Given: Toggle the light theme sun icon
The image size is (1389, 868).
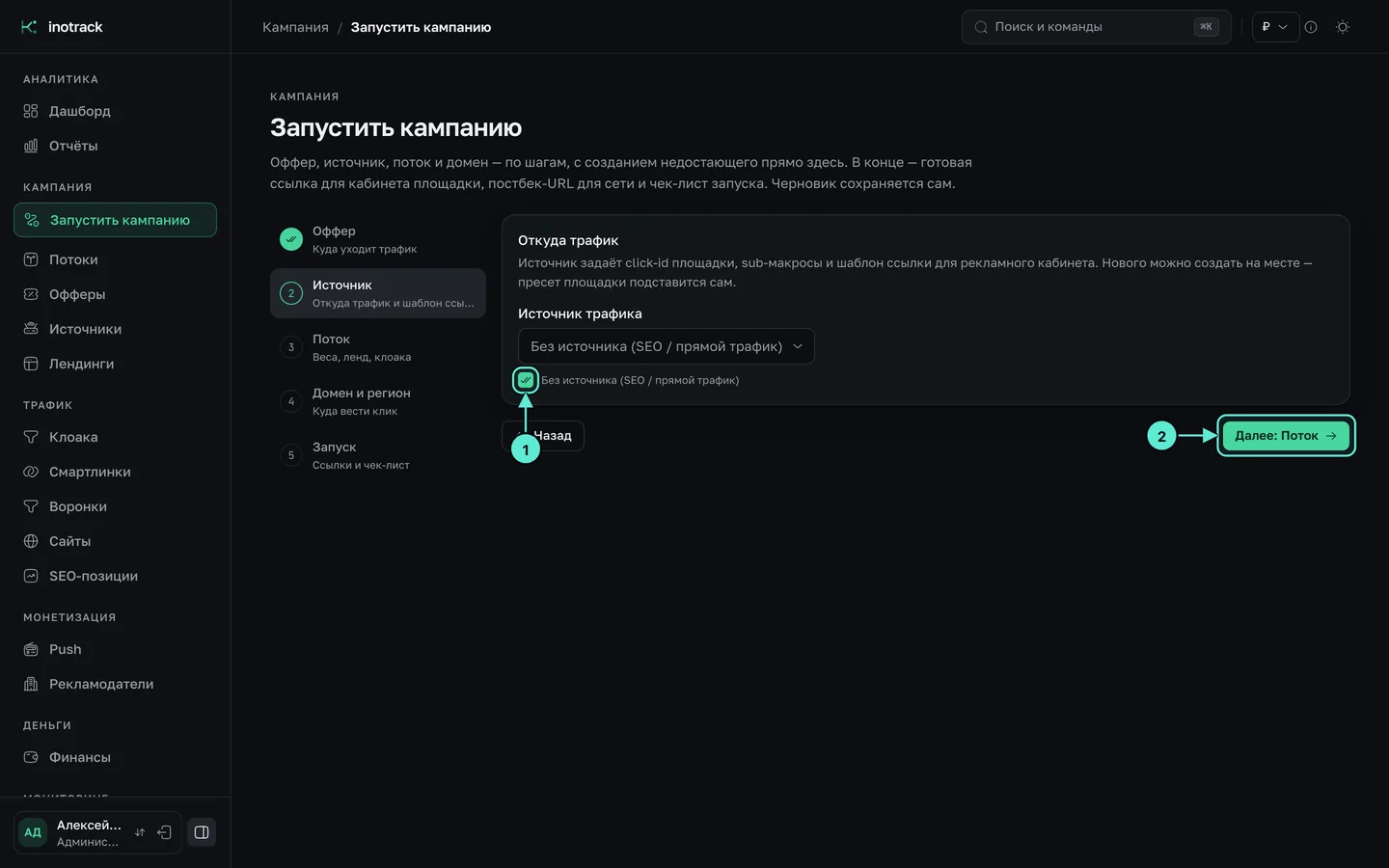Looking at the screenshot, I should tap(1343, 27).
